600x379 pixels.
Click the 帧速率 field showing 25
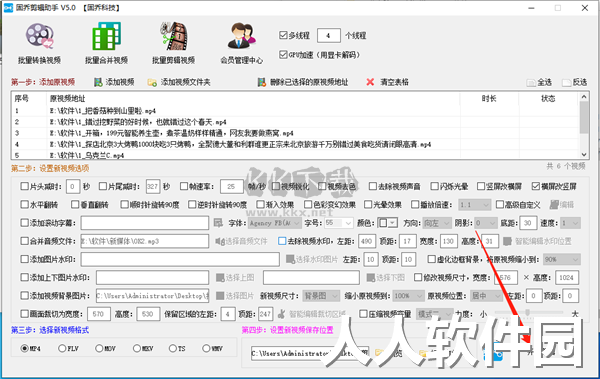(232, 186)
